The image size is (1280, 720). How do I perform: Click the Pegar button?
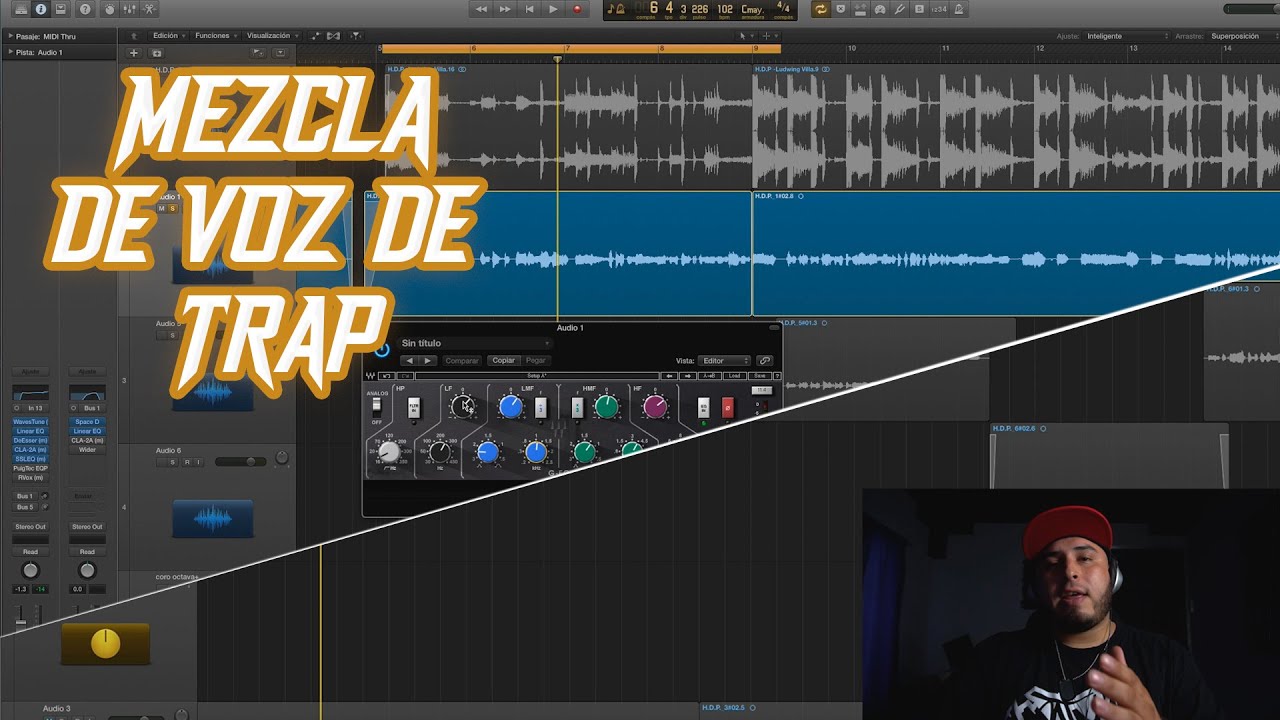click(x=535, y=360)
